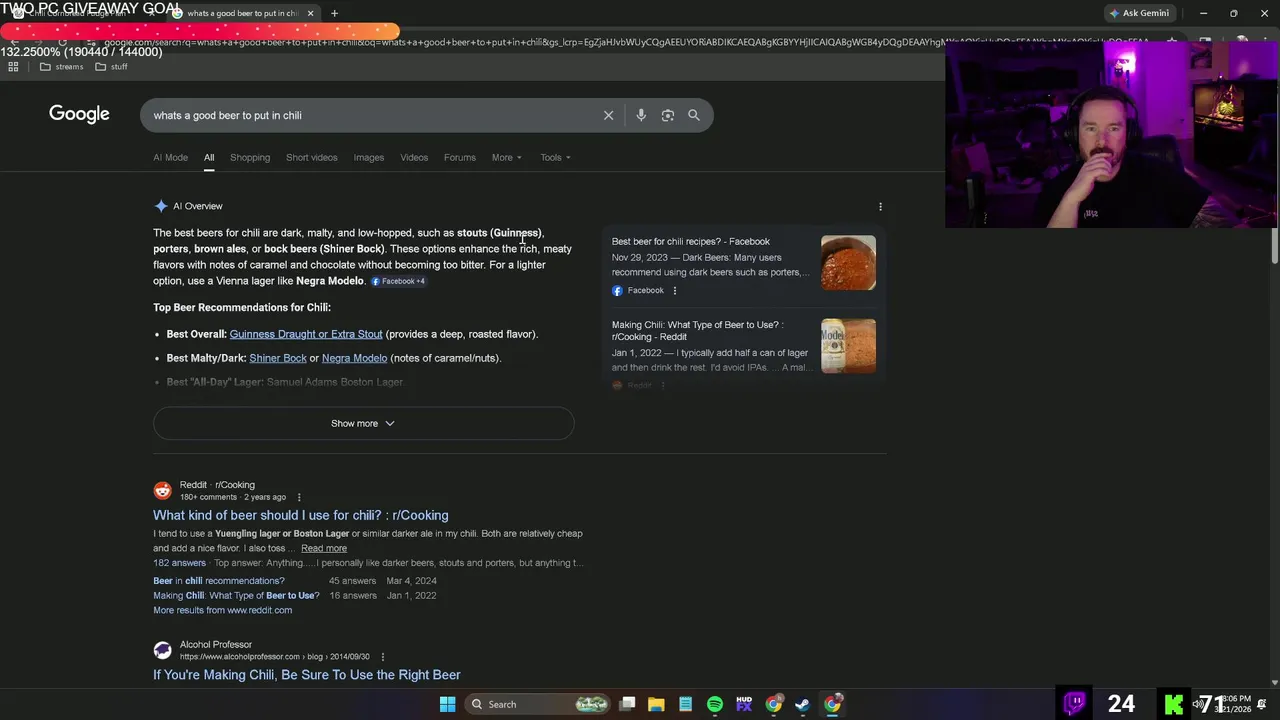The height and width of the screenshot is (720, 1280).
Task: Open Task View on the taskbar
Action: 627,704
